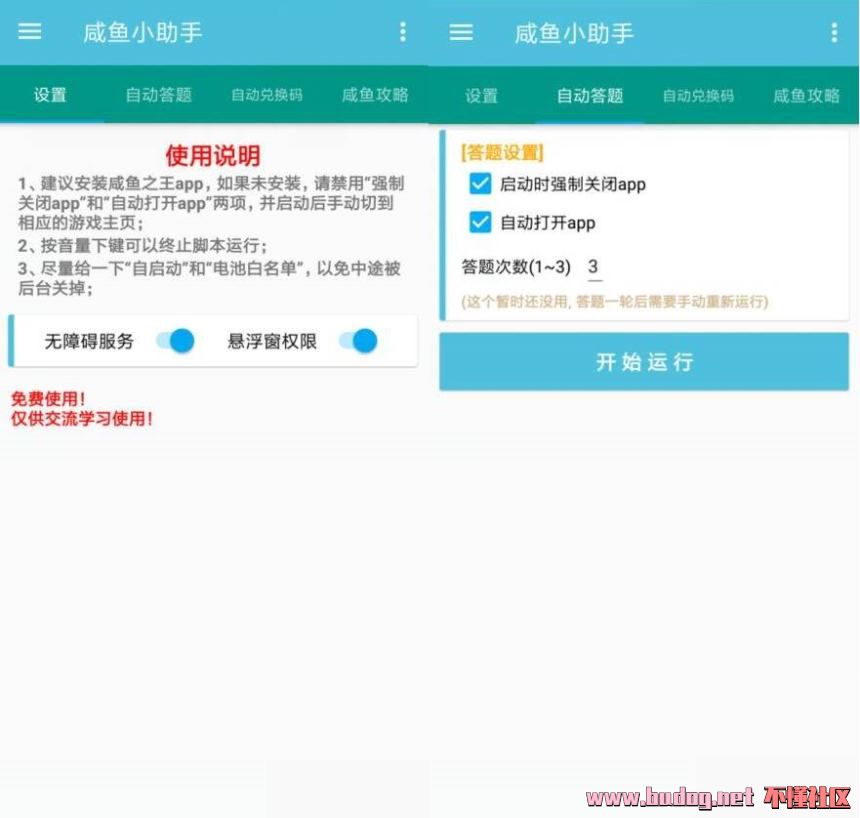Switch to the 自动答题 tab from the 设置 screen
Image resolution: width=860 pixels, height=818 pixels.
pyautogui.click(x=159, y=95)
